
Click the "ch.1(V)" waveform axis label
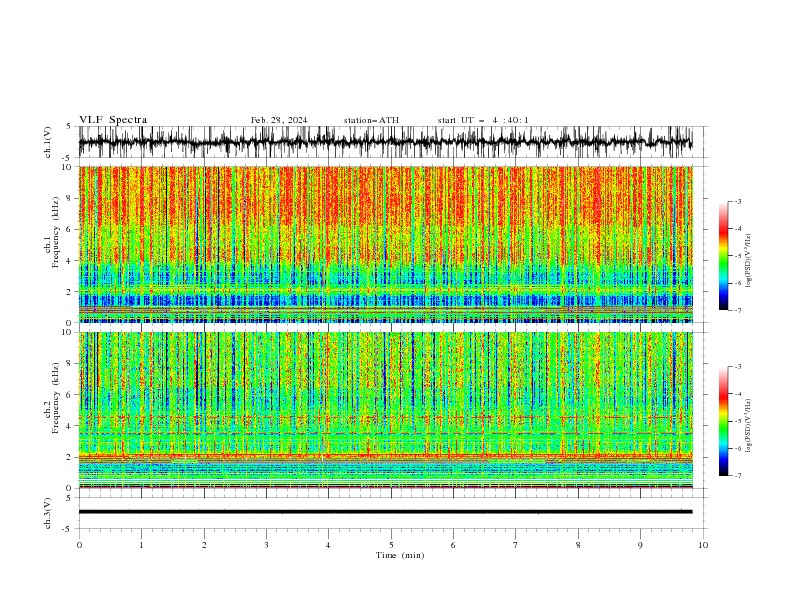click(48, 142)
